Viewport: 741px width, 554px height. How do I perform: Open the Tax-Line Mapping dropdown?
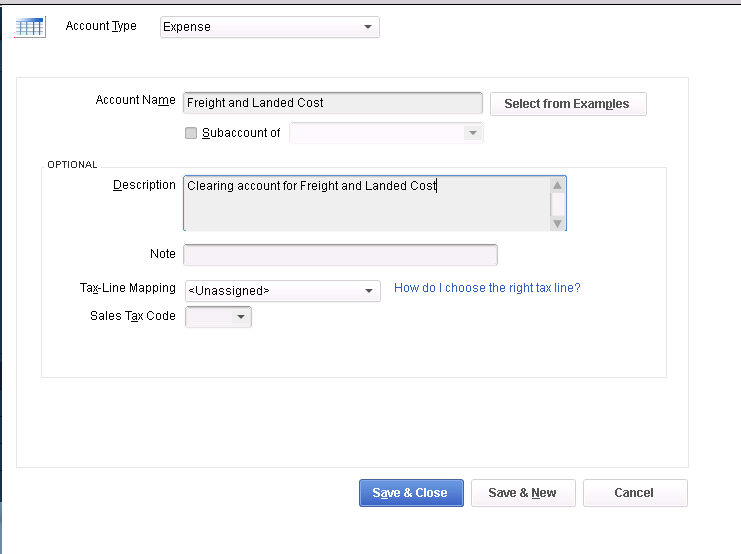[x=283, y=291]
